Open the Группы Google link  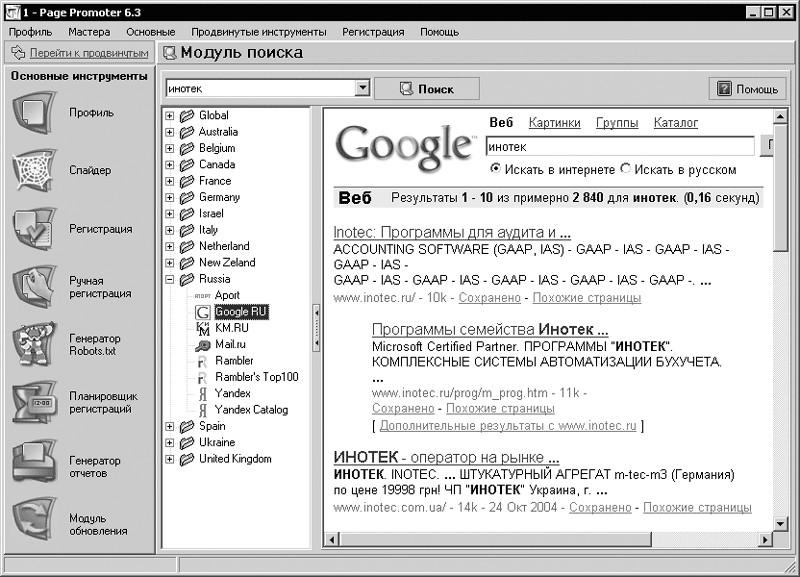click(x=617, y=123)
